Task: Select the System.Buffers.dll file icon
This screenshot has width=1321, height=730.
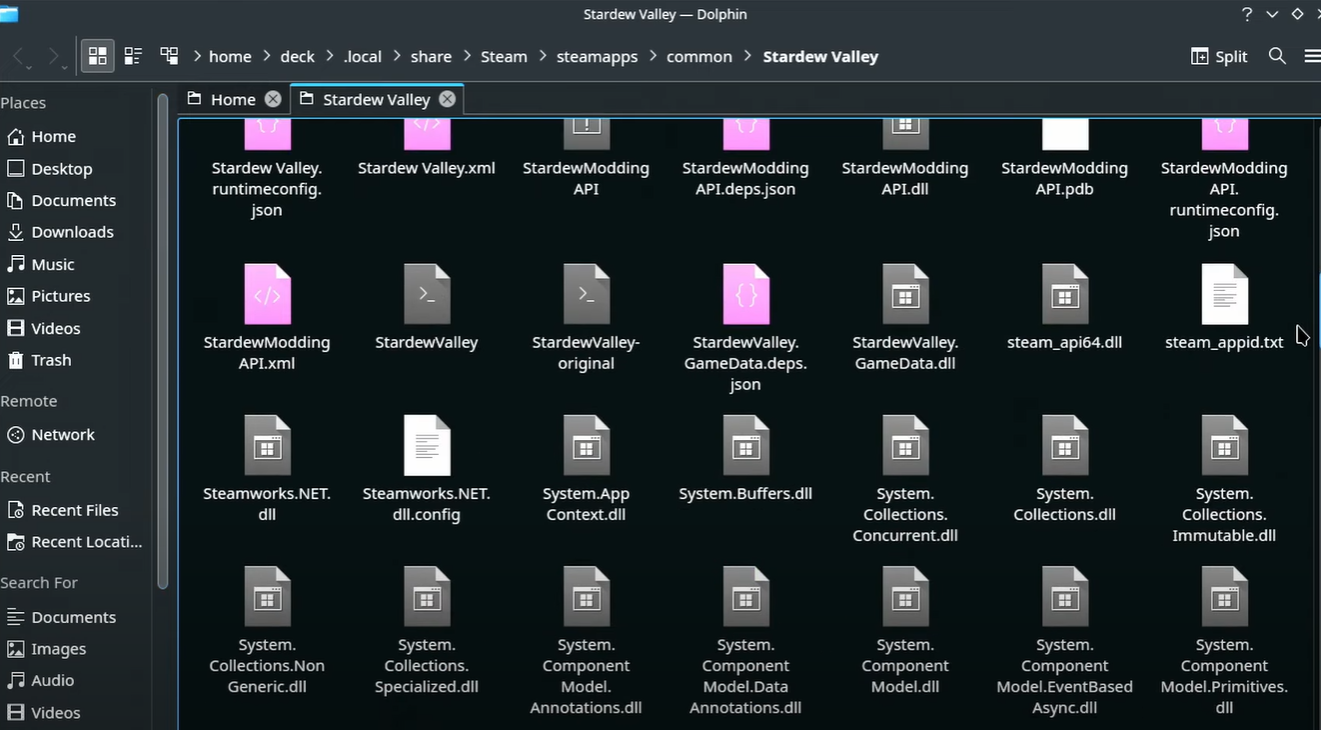Action: [x=746, y=445]
